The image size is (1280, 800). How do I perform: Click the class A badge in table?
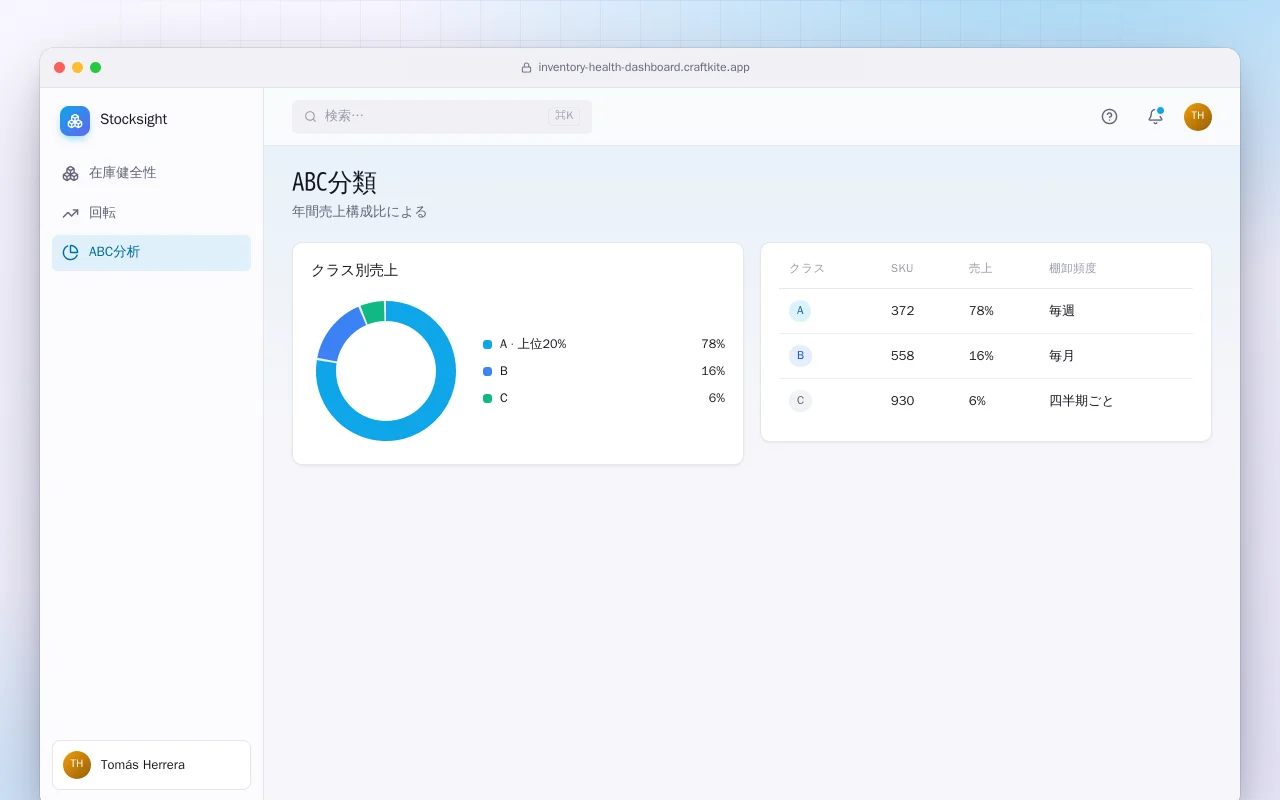[x=800, y=311]
